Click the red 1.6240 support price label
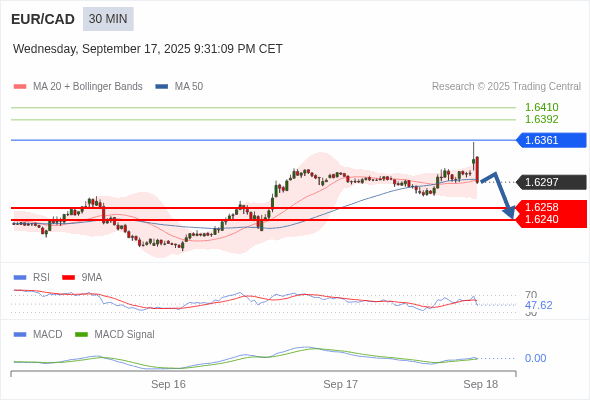 [x=541, y=219]
